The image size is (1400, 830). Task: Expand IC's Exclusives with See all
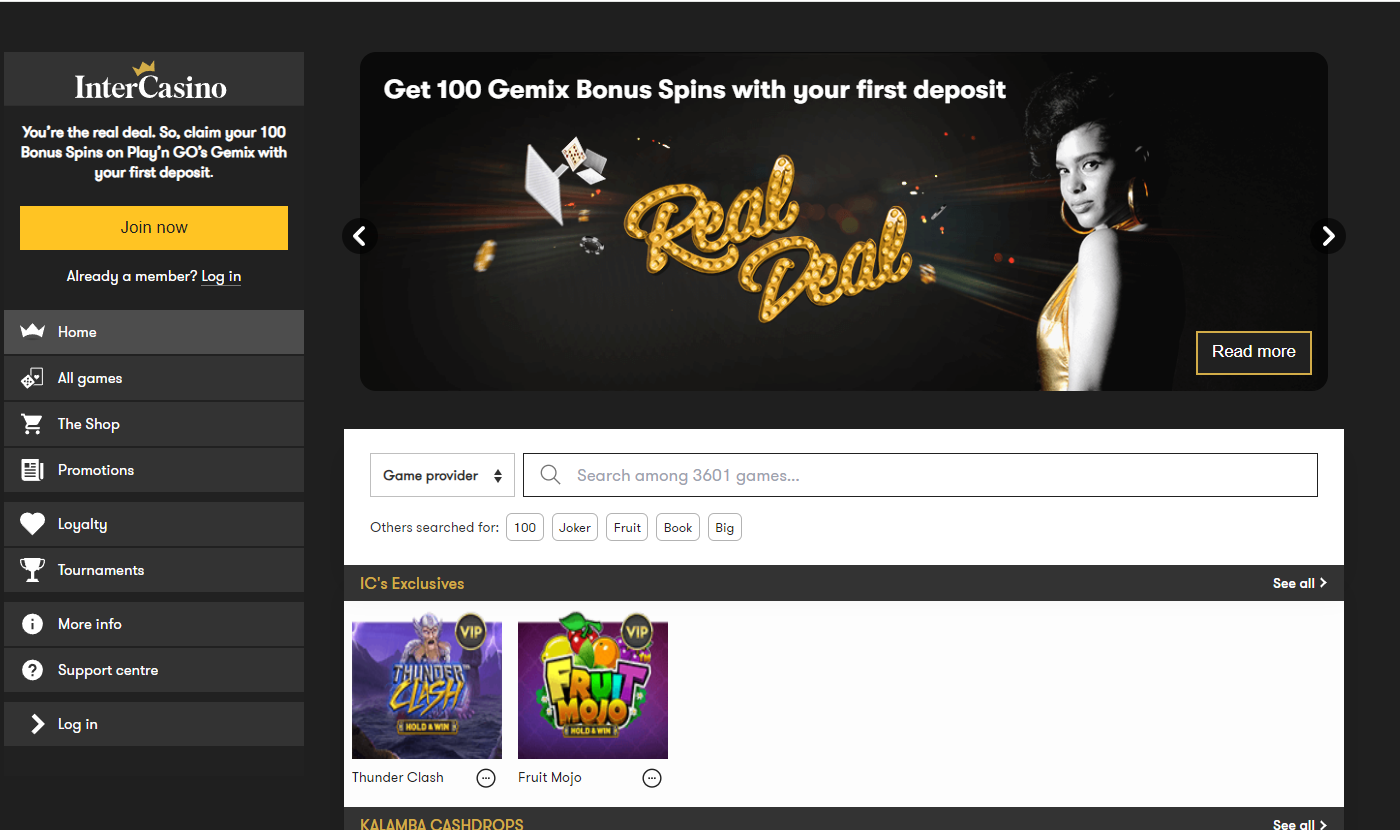pyautogui.click(x=1300, y=583)
